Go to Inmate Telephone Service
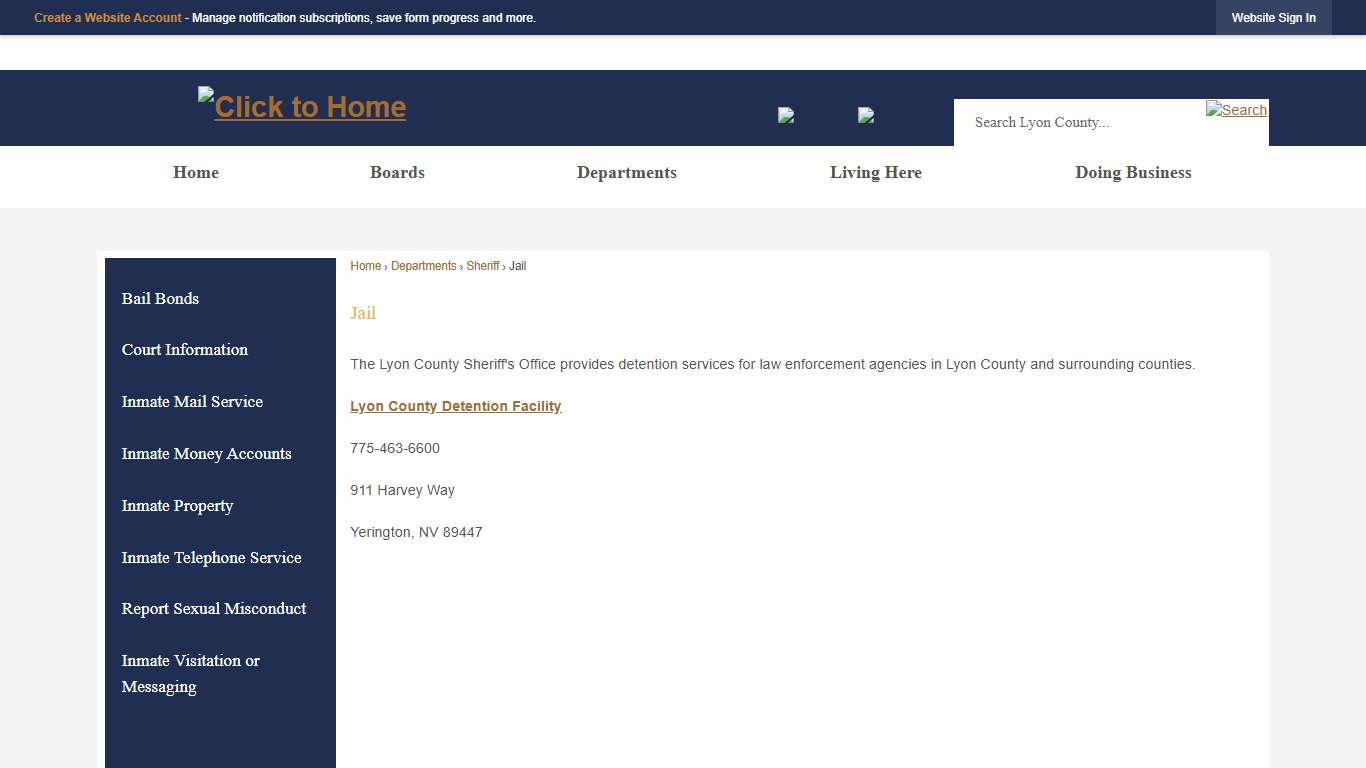 211,557
